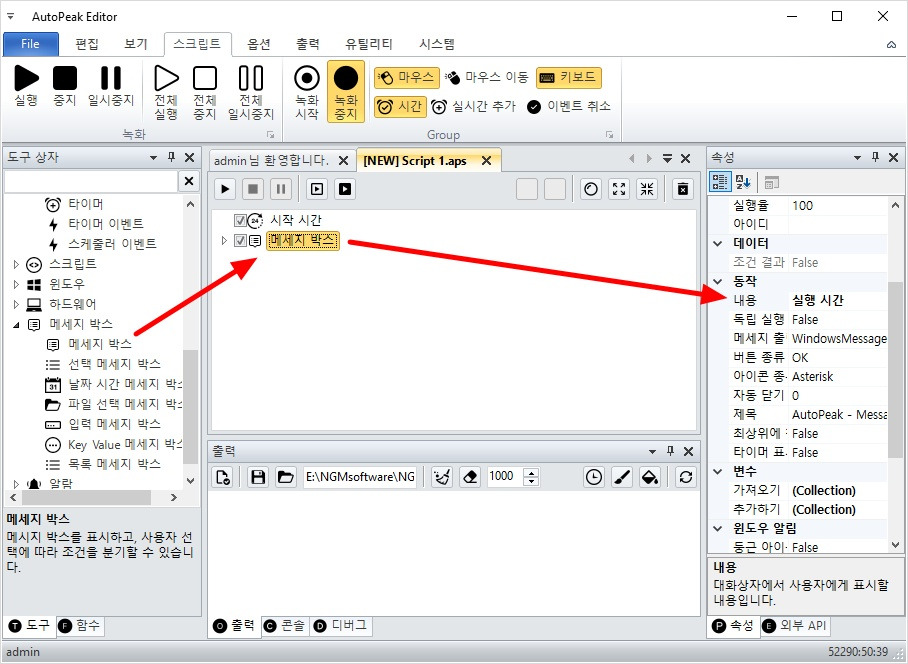
Task: Click 전체 실행 run-all icon
Action: (x=166, y=93)
